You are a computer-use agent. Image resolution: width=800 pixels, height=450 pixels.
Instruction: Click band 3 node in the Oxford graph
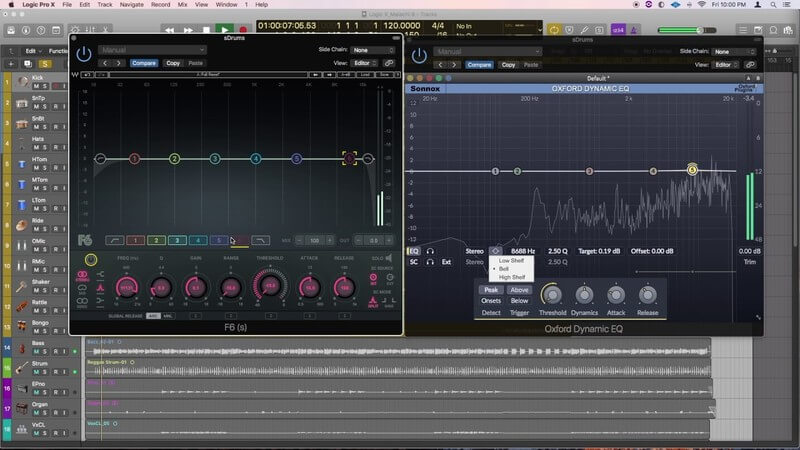589,171
